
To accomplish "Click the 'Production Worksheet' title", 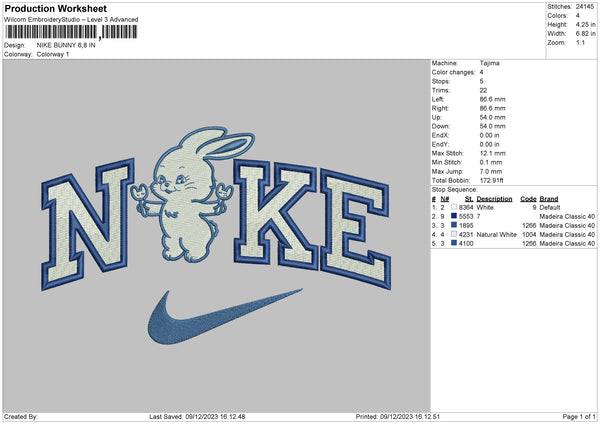I will tap(55, 8).
